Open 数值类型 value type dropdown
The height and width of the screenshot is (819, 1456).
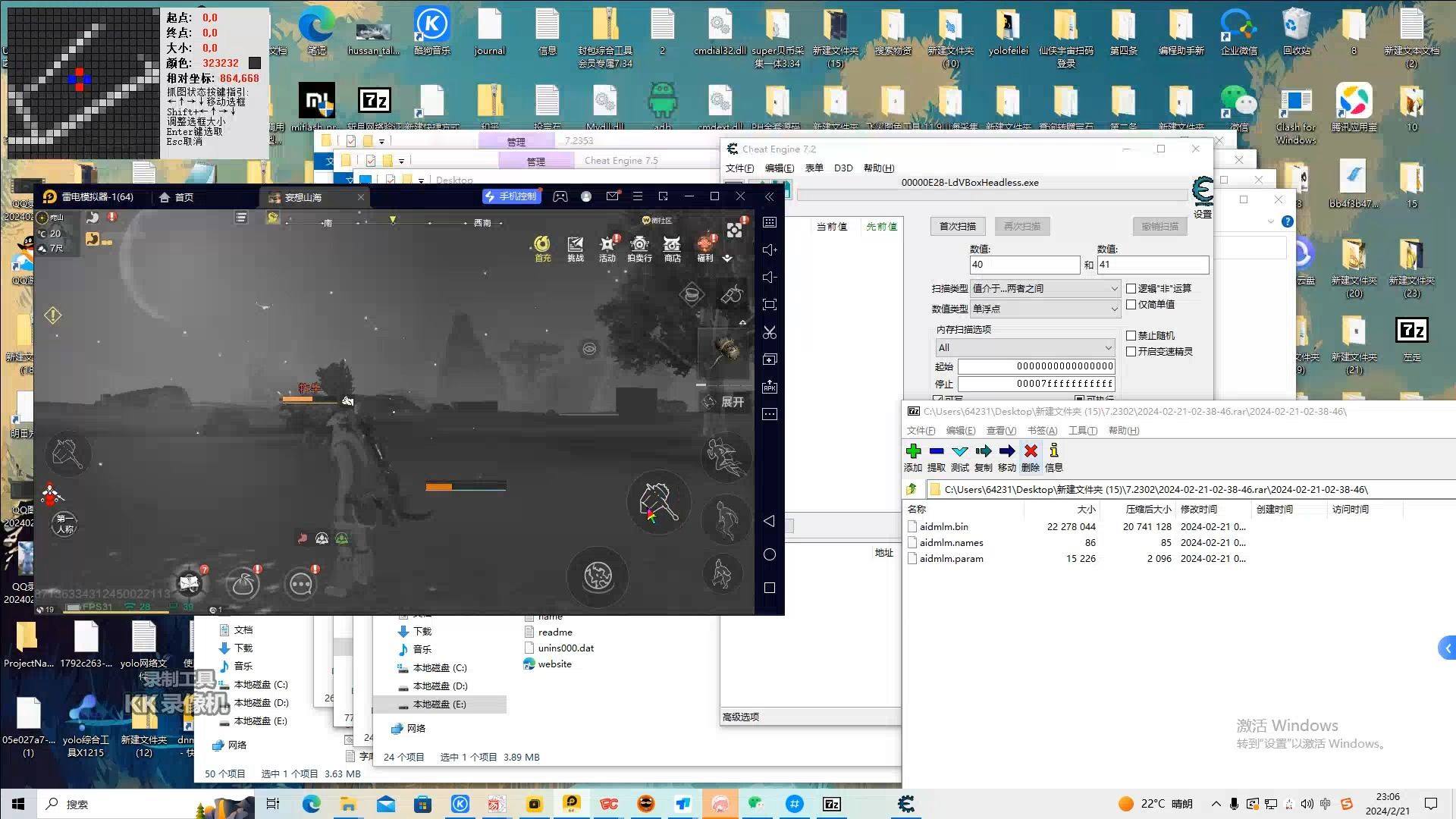click(x=1045, y=309)
